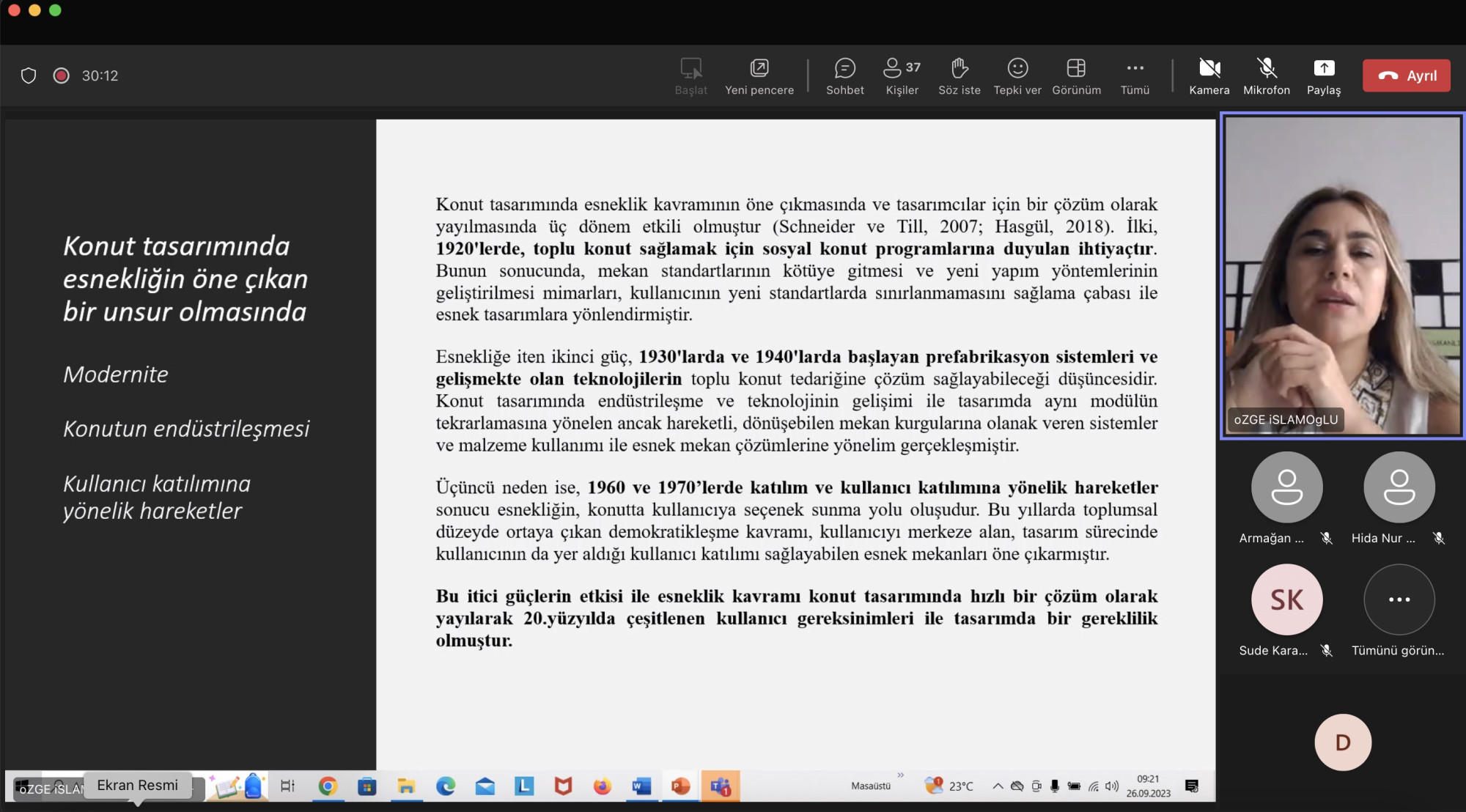
Task: Open the notification center icon
Action: (x=1192, y=786)
